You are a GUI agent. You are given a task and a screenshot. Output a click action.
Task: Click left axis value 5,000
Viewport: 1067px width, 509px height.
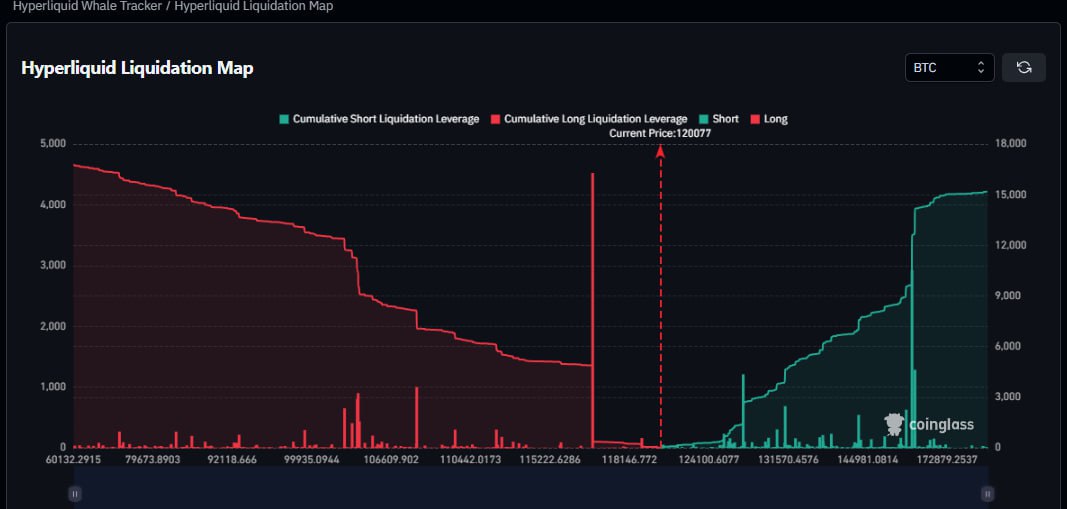(52, 144)
